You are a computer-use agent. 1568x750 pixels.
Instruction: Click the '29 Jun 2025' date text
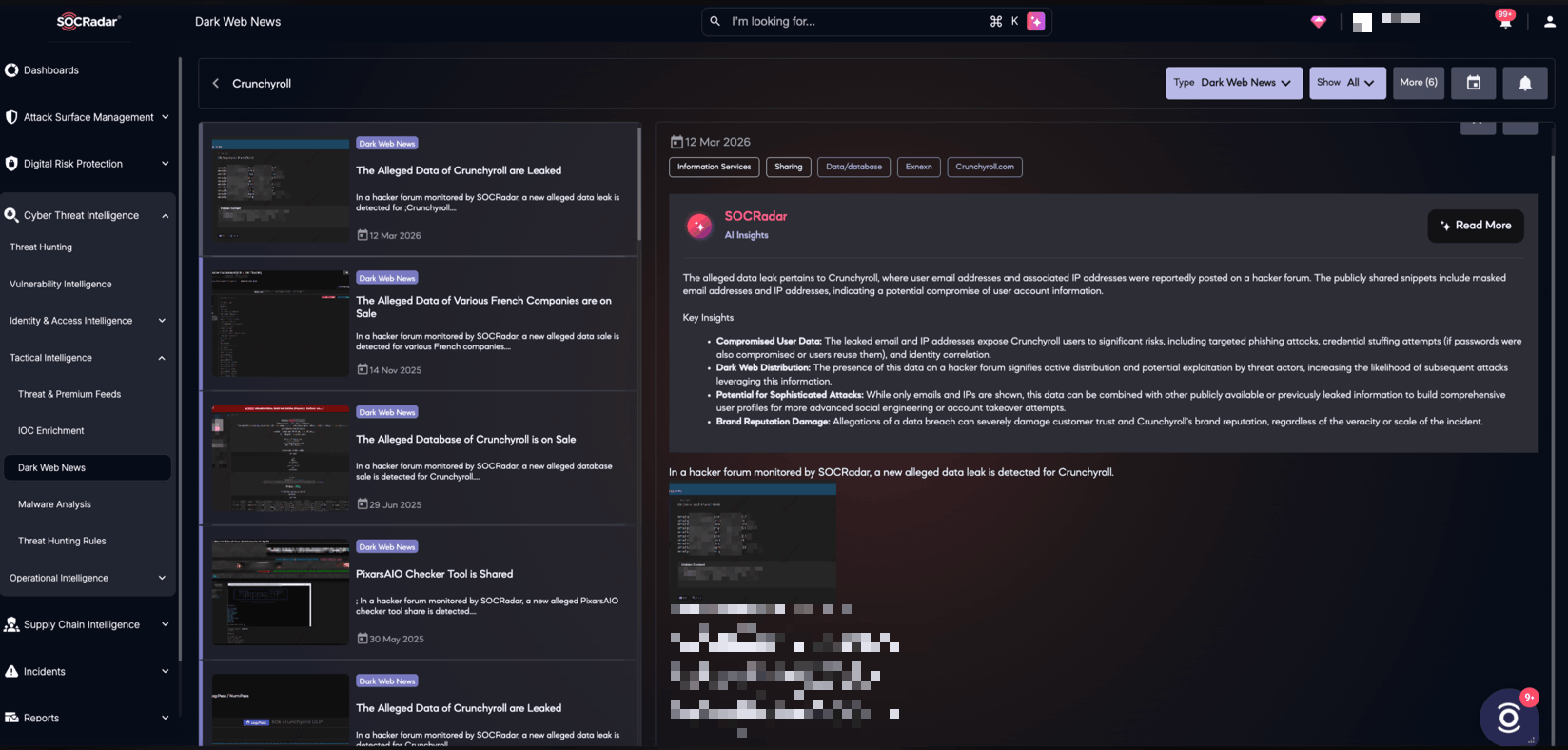395,504
